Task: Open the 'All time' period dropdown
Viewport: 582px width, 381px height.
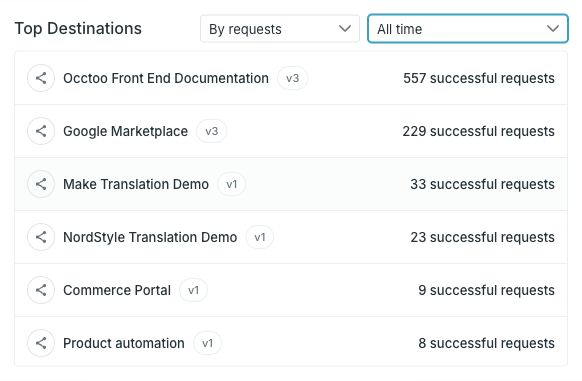Action: pos(468,29)
